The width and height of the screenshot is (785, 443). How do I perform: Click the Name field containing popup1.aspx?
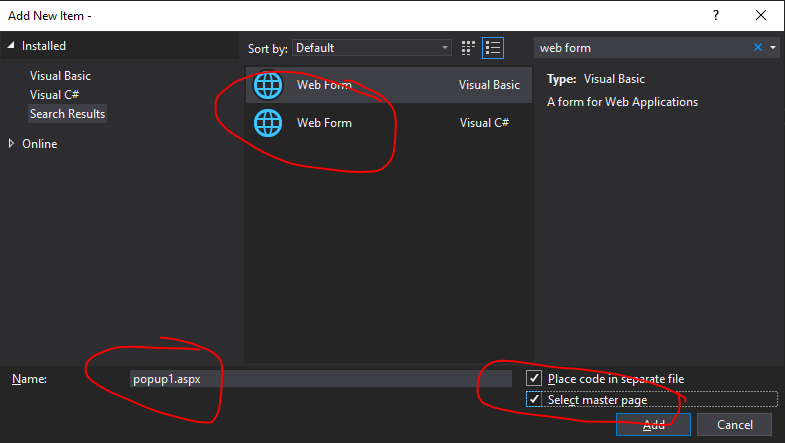pos(320,378)
